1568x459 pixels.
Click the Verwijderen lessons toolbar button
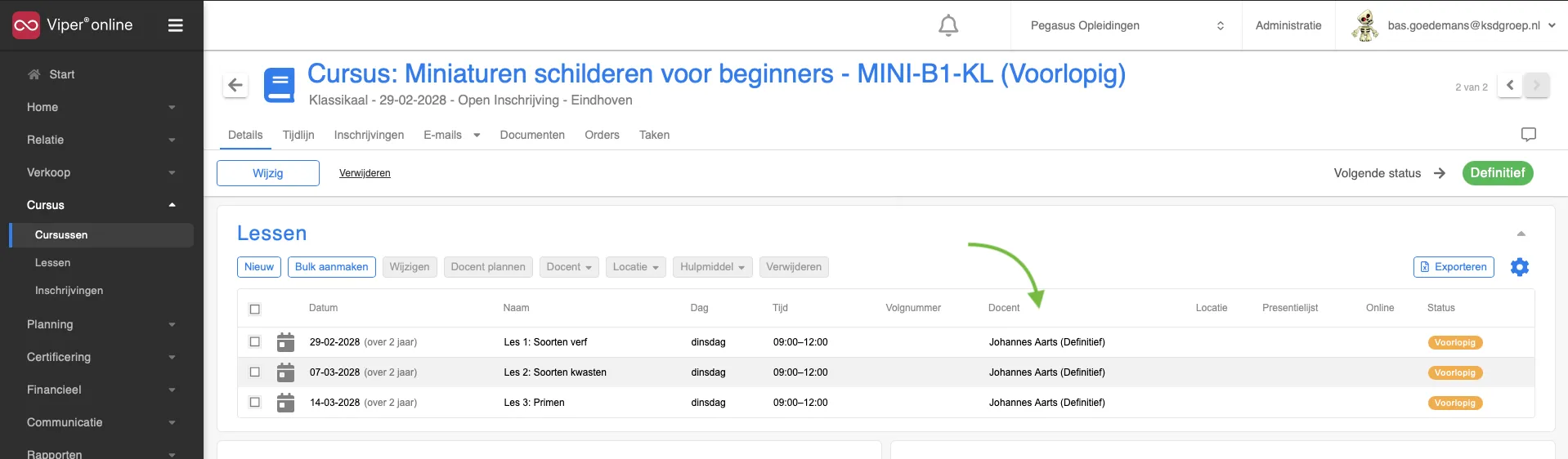794,267
